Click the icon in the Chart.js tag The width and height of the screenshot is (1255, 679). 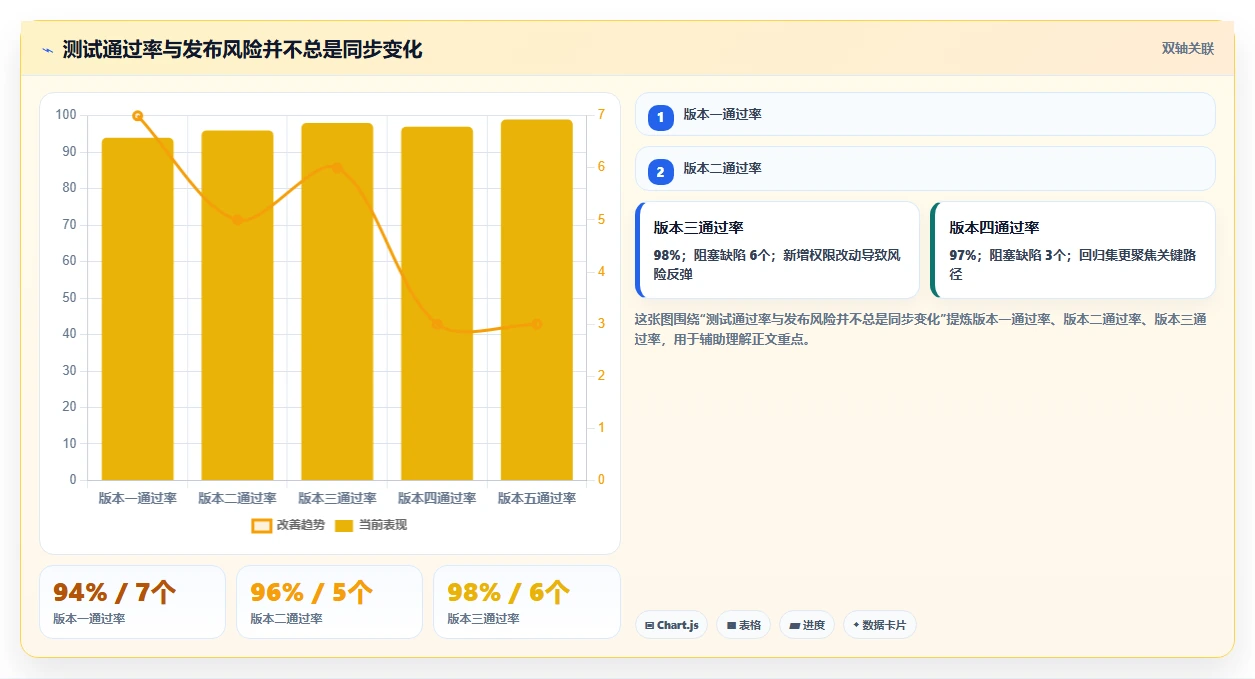[x=650, y=626]
